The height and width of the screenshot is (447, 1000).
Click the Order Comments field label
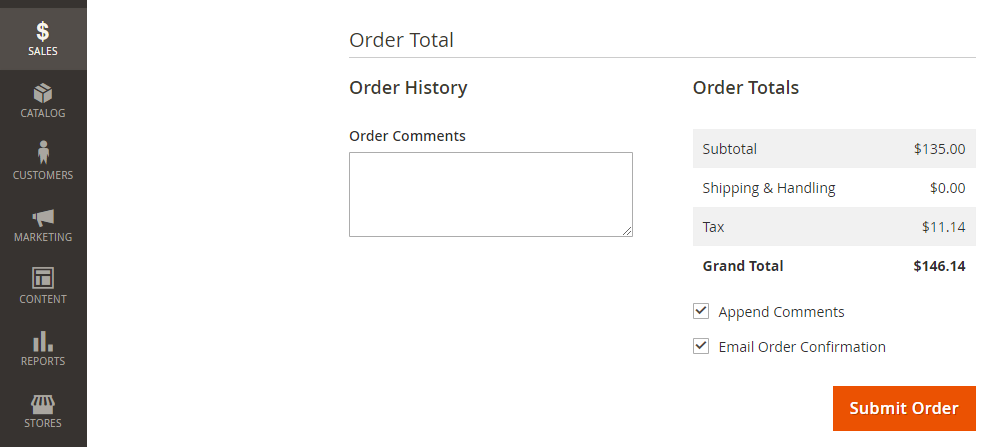pos(408,136)
